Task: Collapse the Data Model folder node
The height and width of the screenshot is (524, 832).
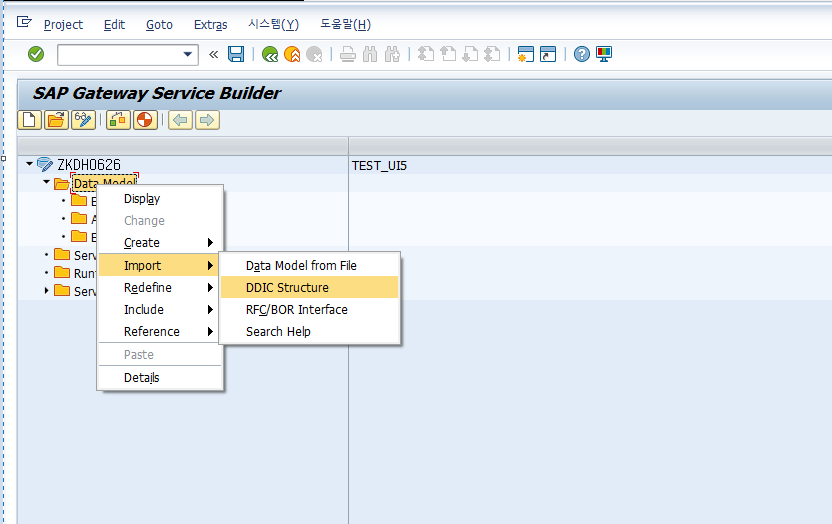Action: [x=46, y=182]
